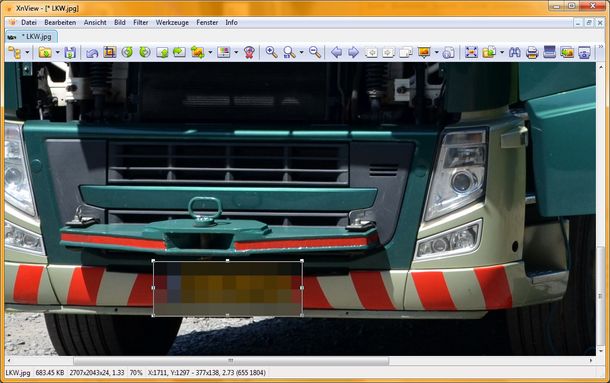Zoom in with the plus magnifier
Screen dimensions: 610x383
[x=271, y=52]
